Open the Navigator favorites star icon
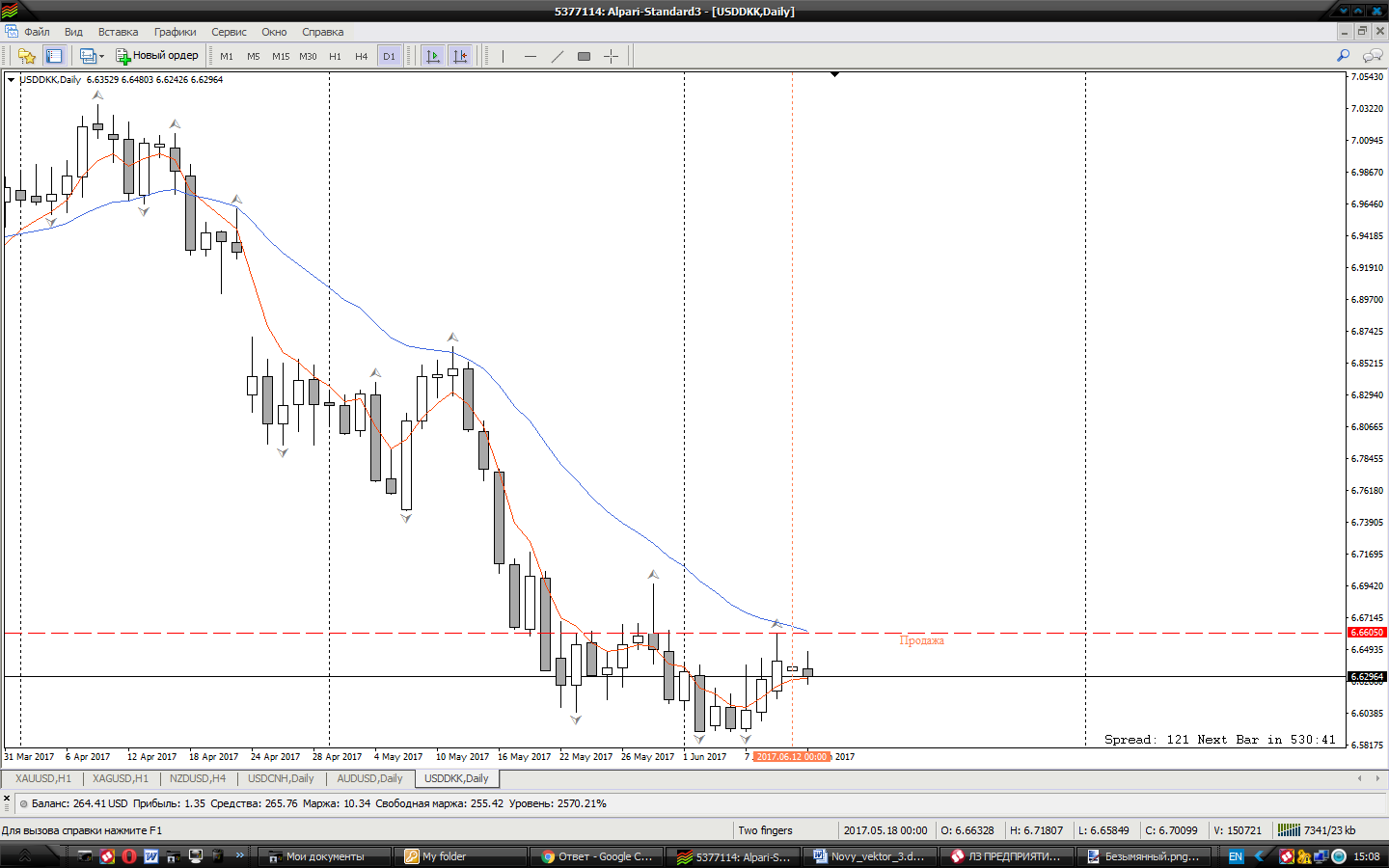Screen dimensions: 1389x868 (x=27, y=56)
